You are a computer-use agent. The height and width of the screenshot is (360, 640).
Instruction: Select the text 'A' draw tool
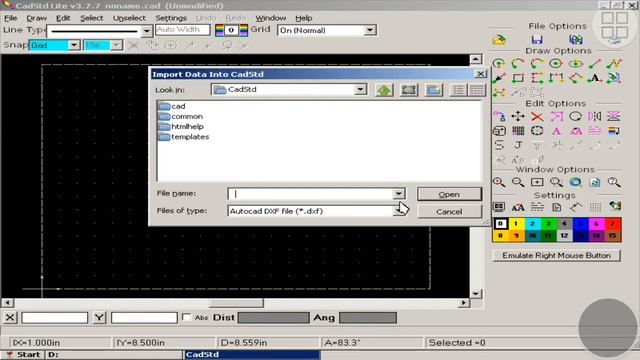[595, 78]
